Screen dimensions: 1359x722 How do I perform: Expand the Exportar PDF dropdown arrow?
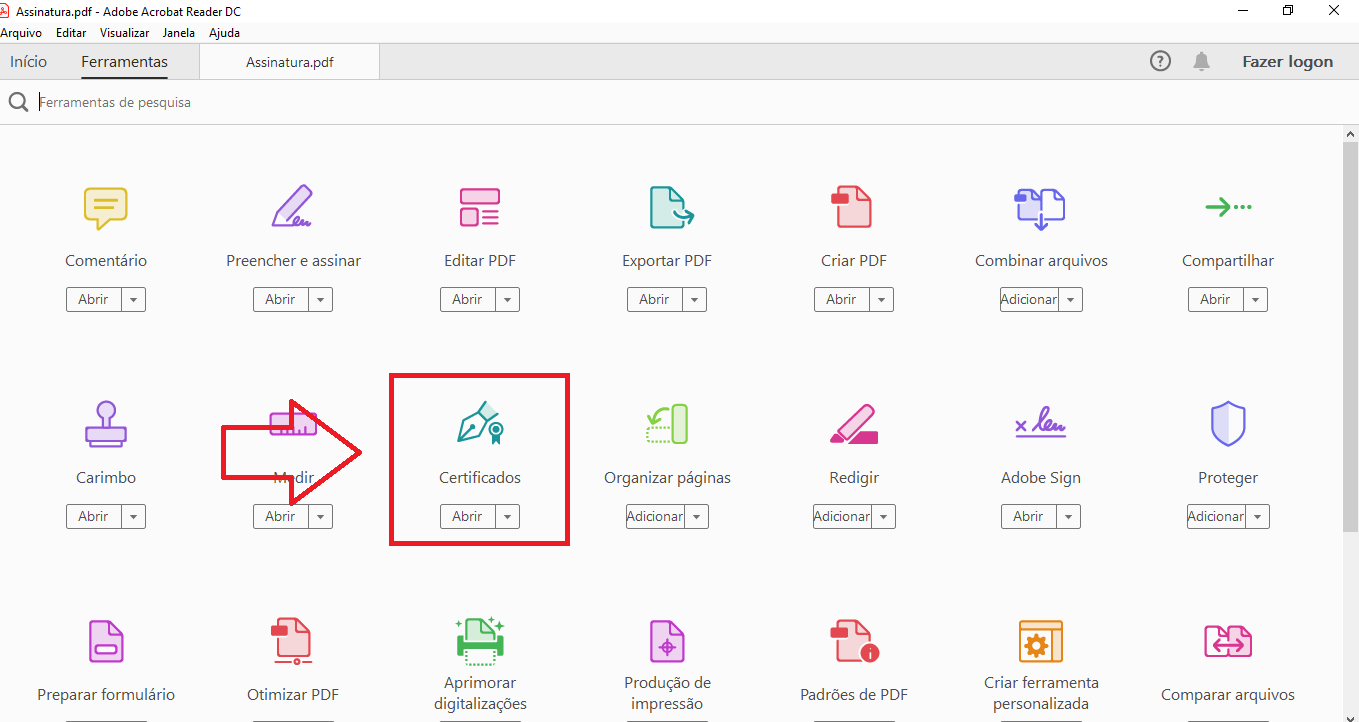coord(695,299)
